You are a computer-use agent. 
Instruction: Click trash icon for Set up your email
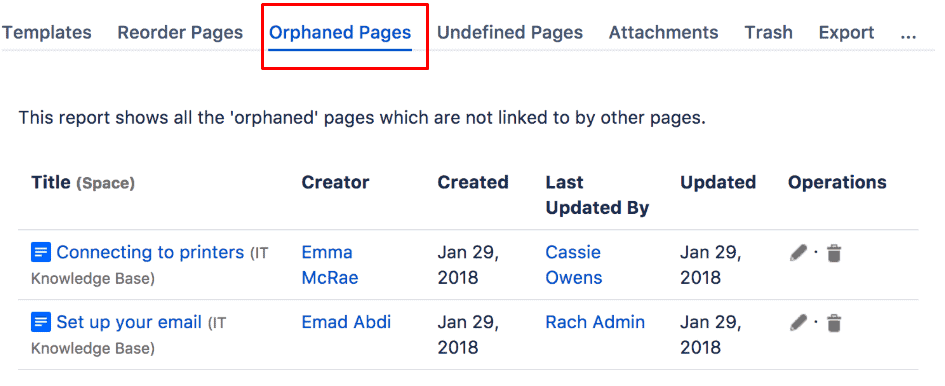tap(834, 323)
